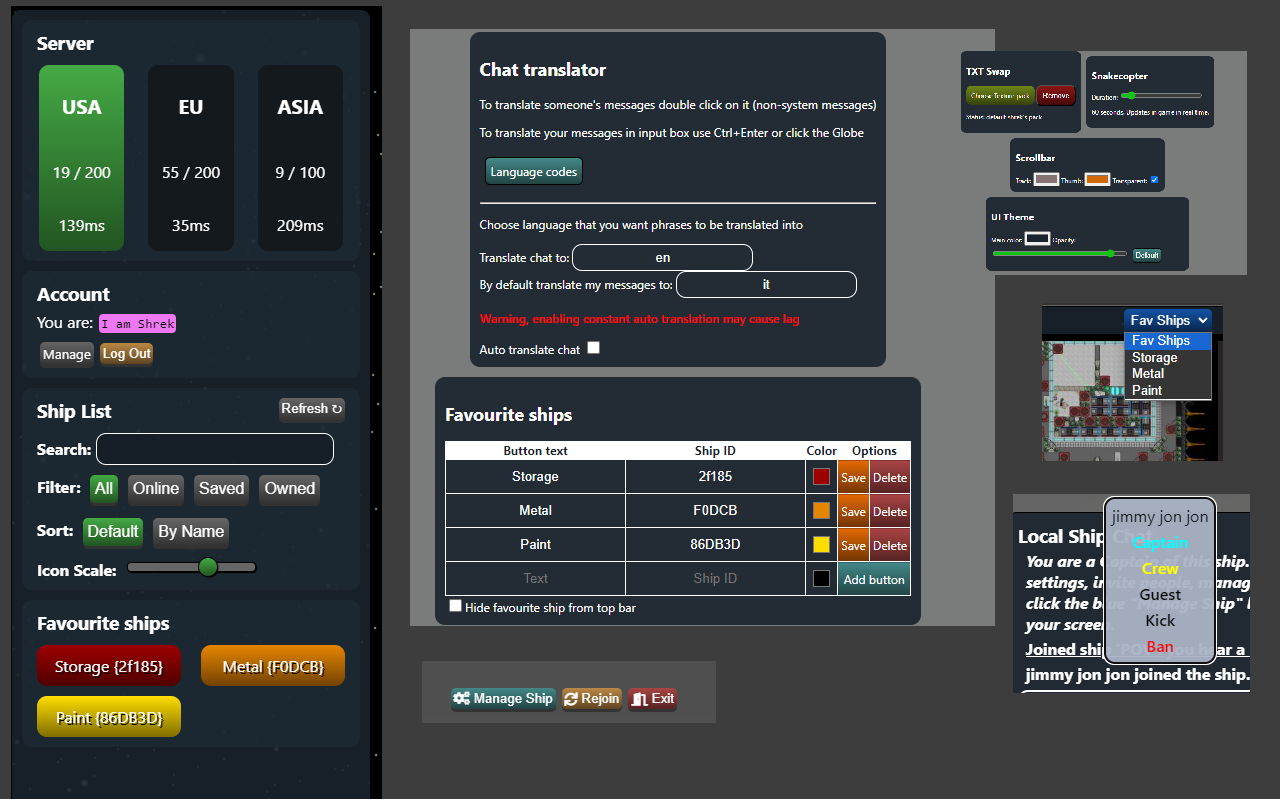Ban jimmy jon jon from the player menu
This screenshot has height=800, width=1280.
pyautogui.click(x=1160, y=647)
